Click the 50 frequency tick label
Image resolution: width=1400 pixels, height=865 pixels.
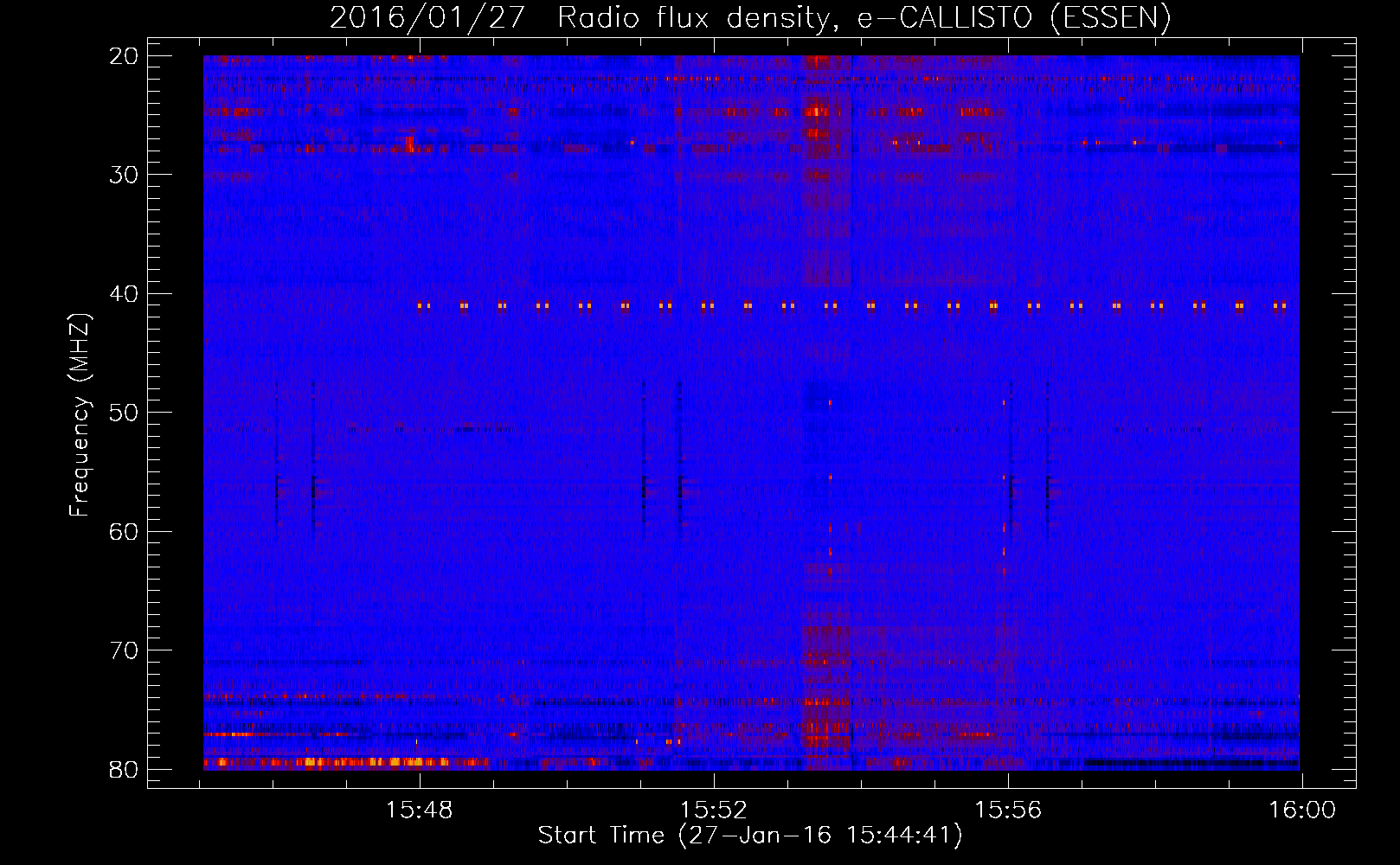coord(125,413)
